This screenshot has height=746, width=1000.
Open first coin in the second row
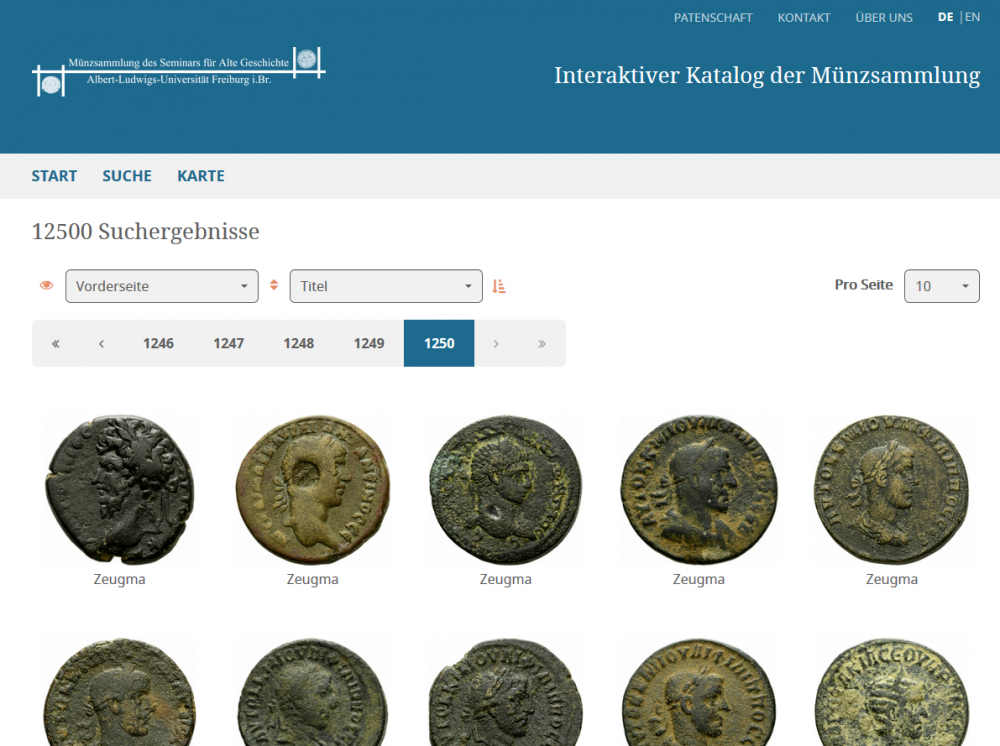(x=119, y=692)
